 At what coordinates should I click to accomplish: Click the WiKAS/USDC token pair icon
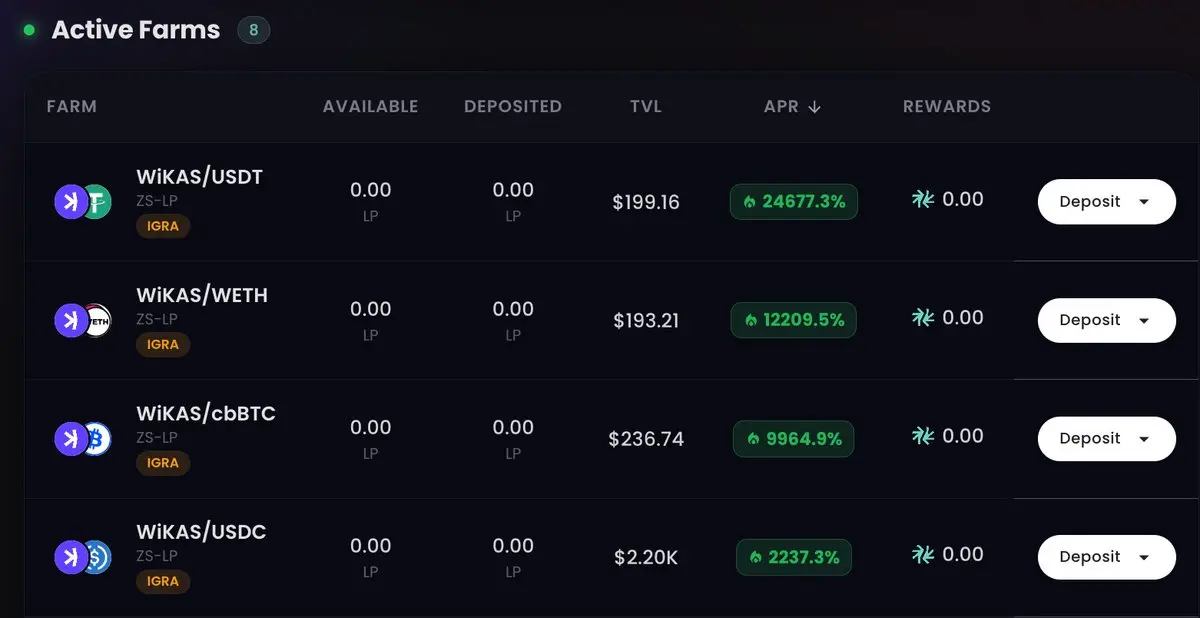click(82, 557)
